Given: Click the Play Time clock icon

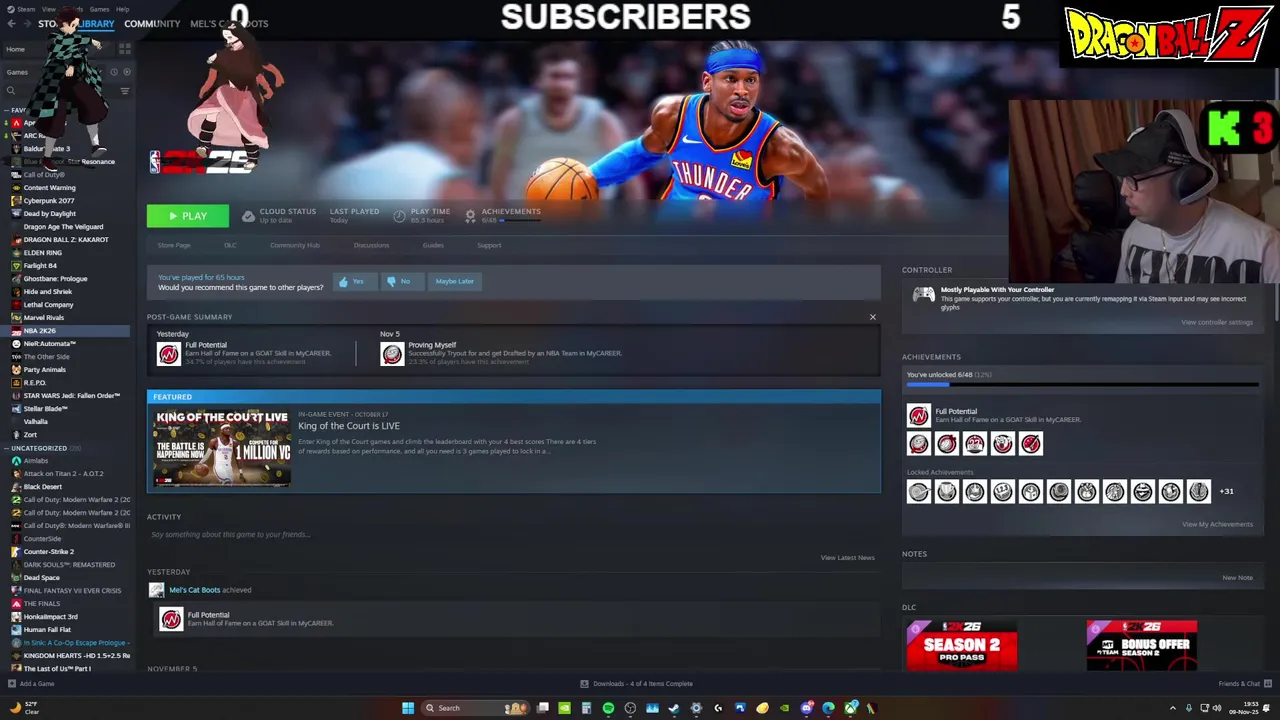Looking at the screenshot, I should tap(399, 215).
